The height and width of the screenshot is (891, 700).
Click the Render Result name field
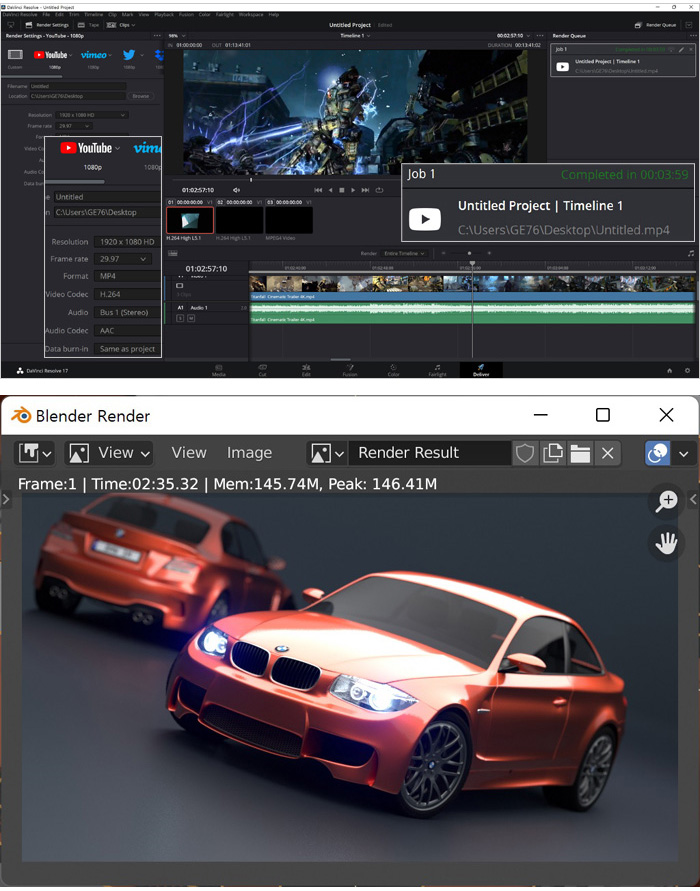click(430, 453)
